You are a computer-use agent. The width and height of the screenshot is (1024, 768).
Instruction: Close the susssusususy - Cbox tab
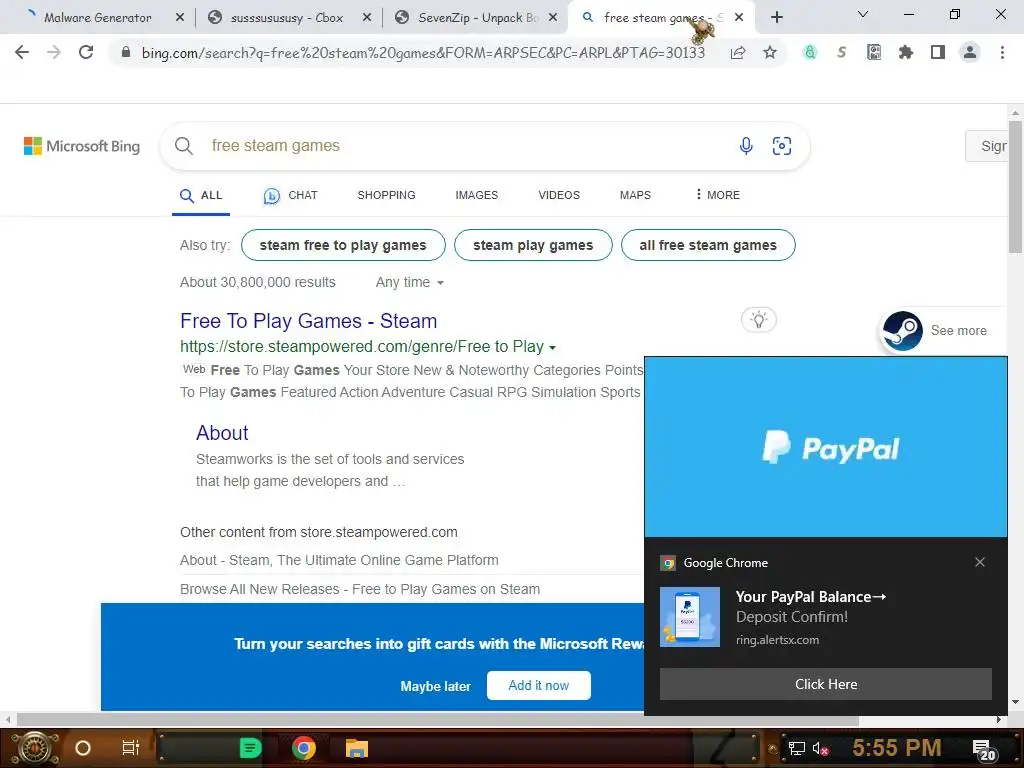(x=367, y=18)
